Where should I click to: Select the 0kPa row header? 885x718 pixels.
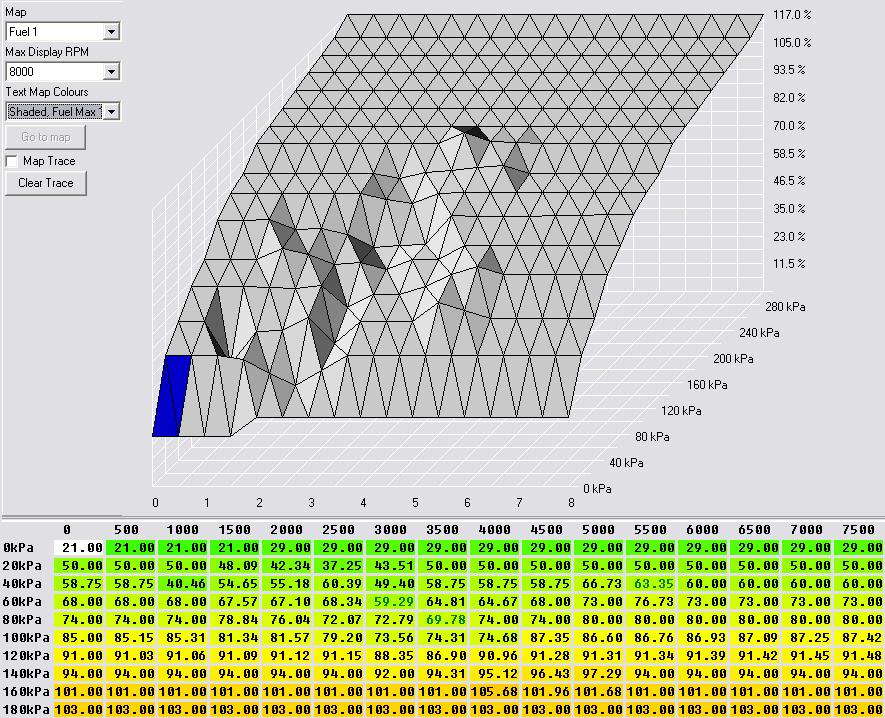click(x=19, y=548)
